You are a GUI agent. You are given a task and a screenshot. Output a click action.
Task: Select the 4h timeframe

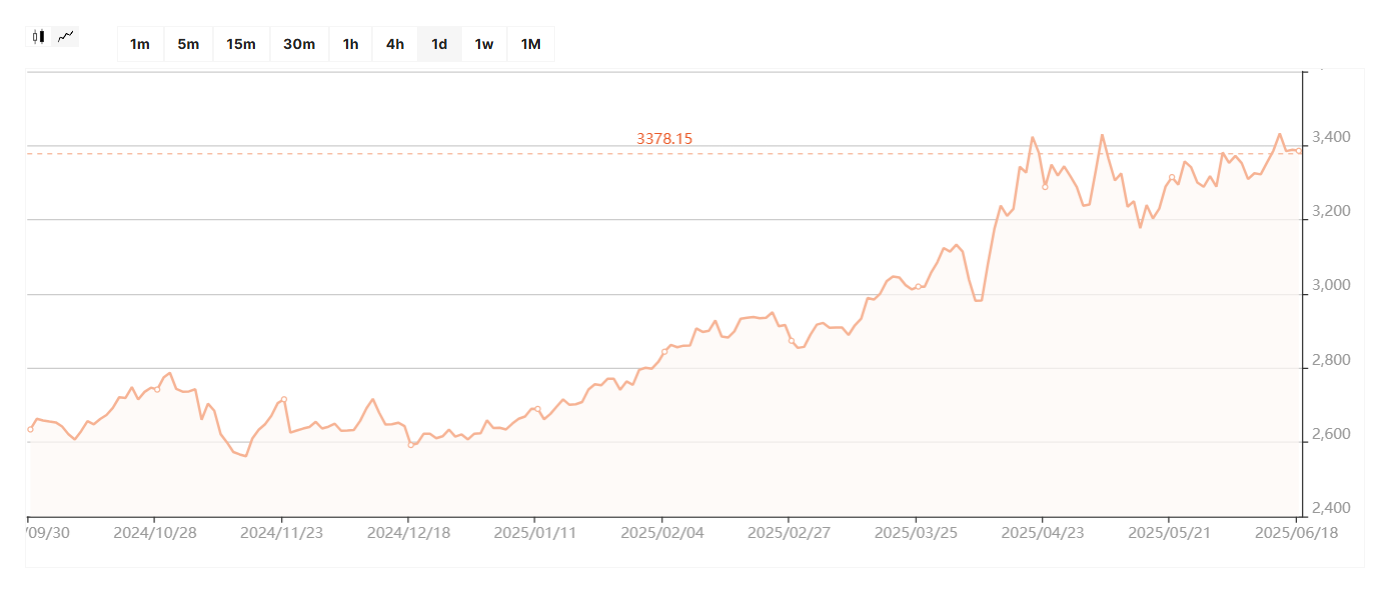395,44
